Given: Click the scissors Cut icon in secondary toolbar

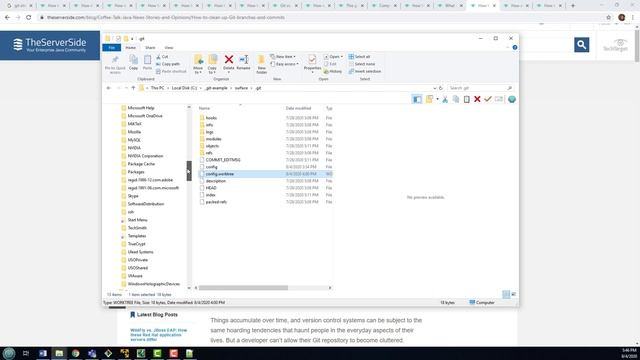Looking at the screenshot, I should [445, 99].
